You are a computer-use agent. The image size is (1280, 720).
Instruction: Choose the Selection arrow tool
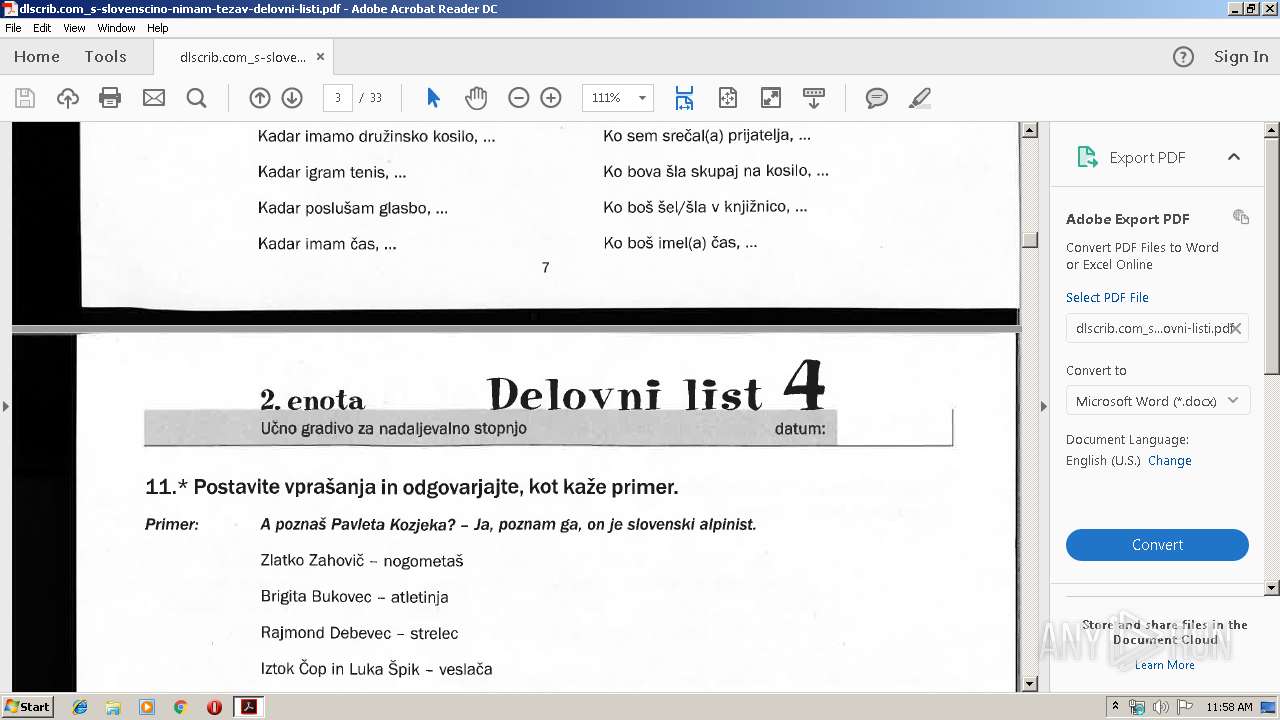(x=433, y=98)
